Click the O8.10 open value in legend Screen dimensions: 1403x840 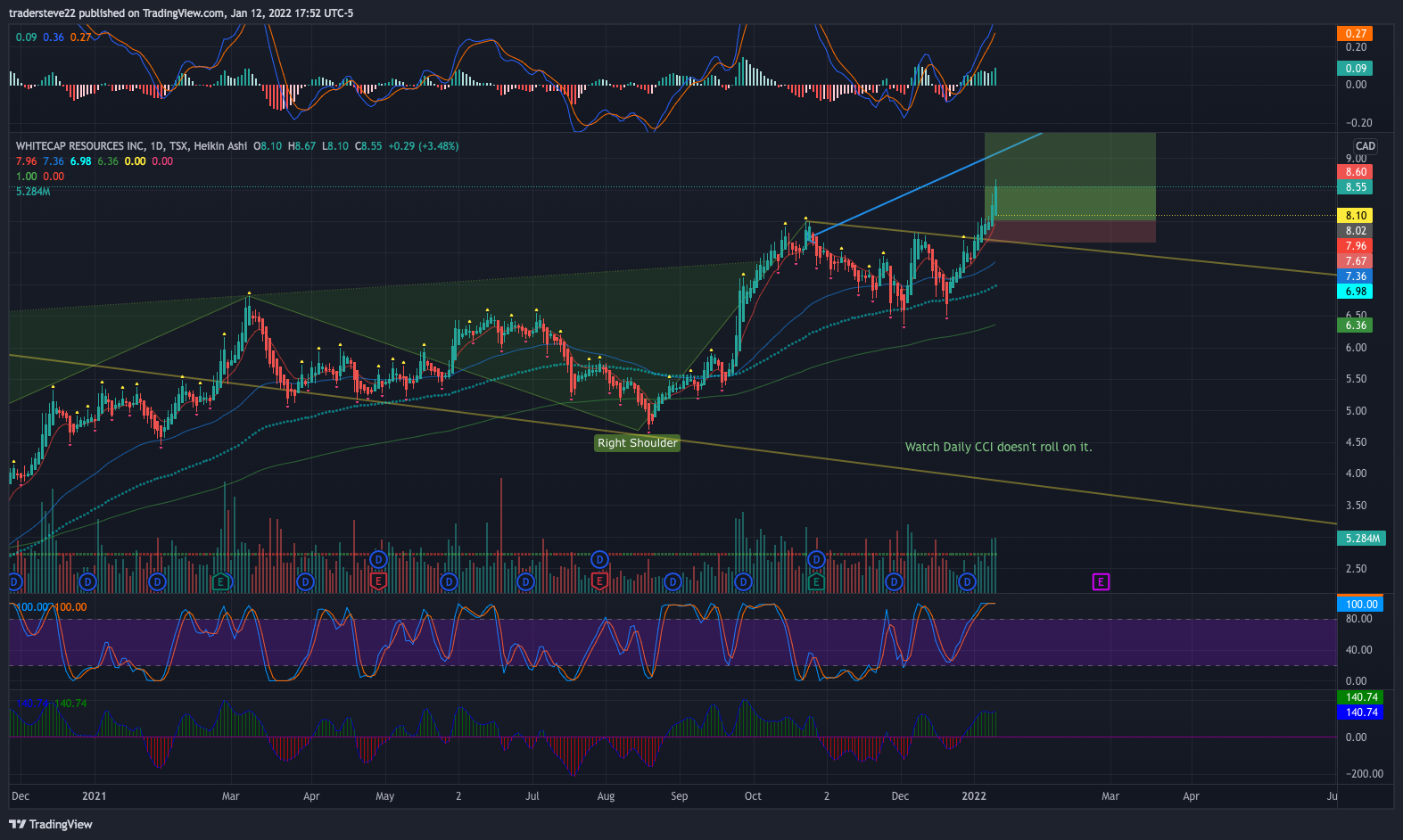(x=268, y=146)
